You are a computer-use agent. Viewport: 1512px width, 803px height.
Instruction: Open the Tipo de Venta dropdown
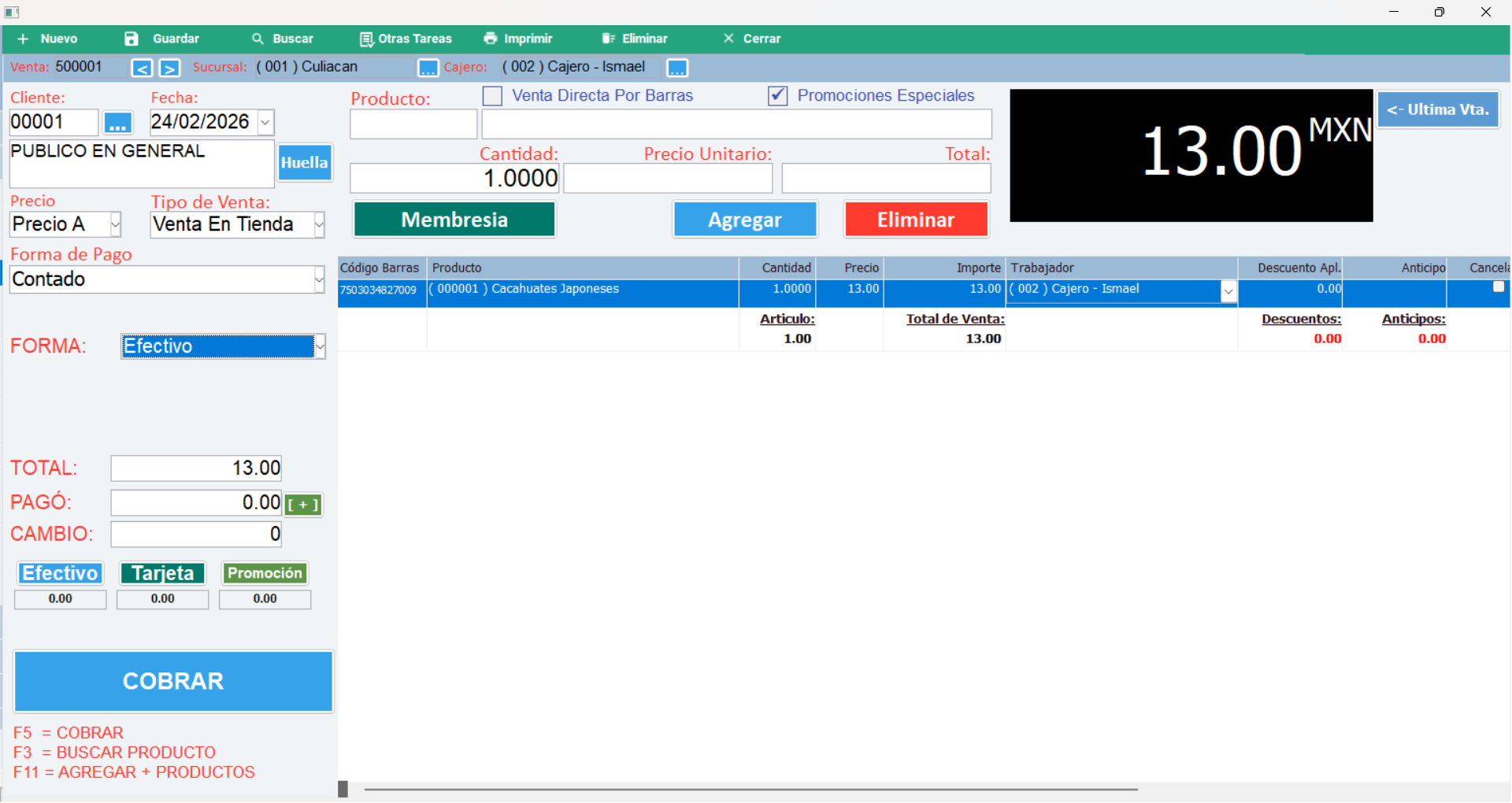pos(319,225)
